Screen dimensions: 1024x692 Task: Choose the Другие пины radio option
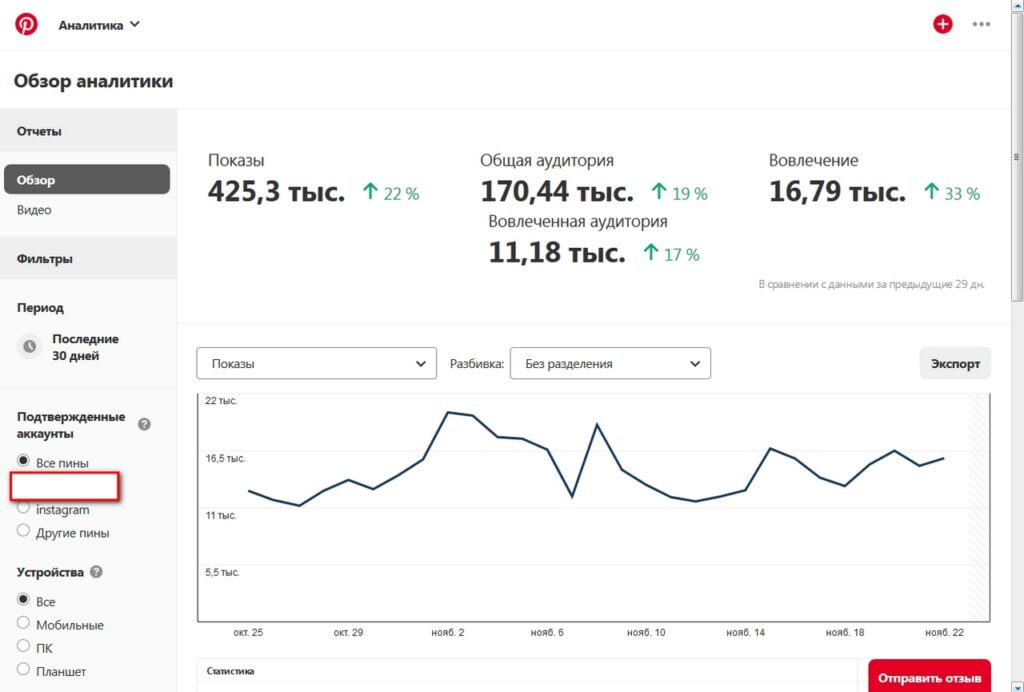point(24,531)
